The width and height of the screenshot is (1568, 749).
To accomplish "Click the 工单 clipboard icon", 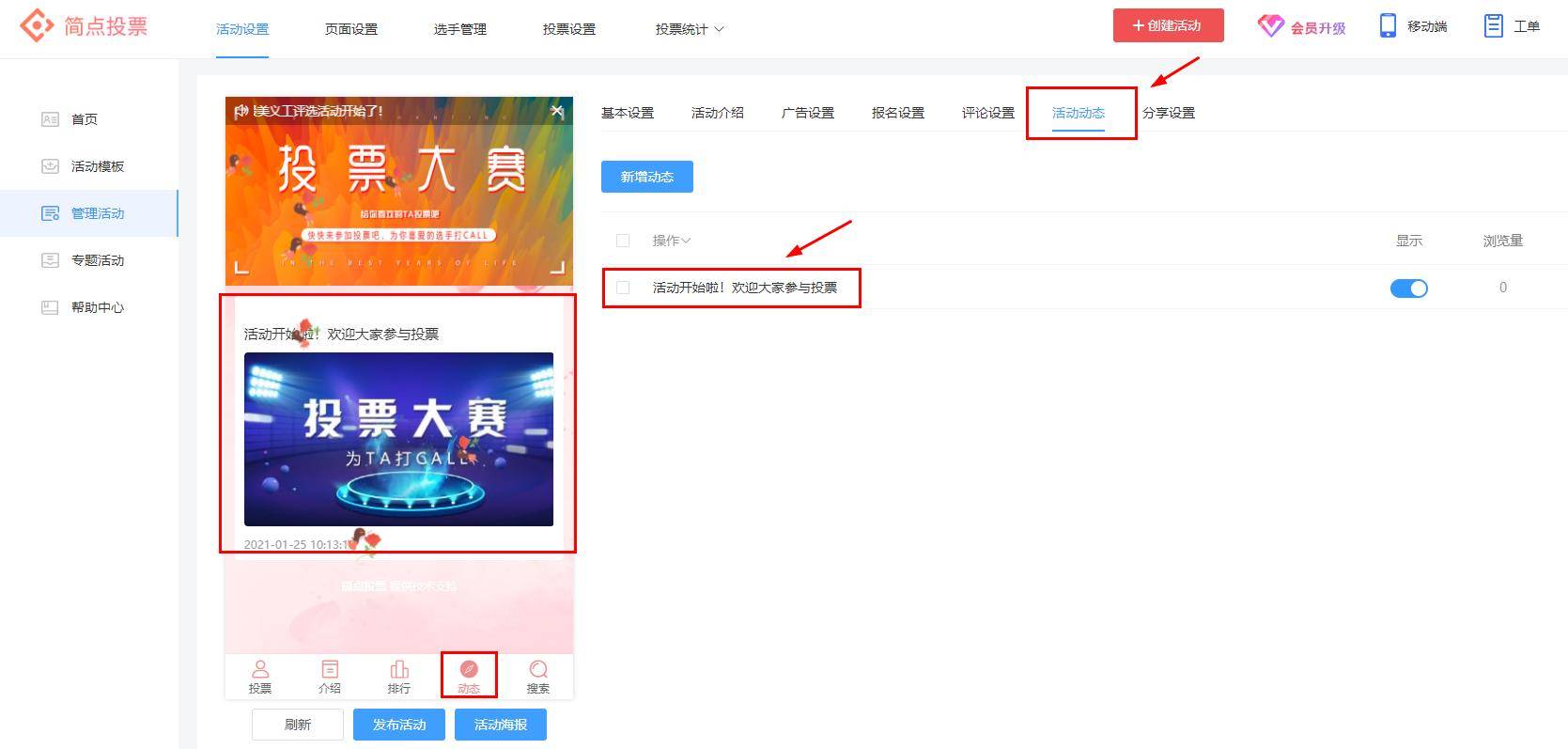I will [x=1493, y=25].
